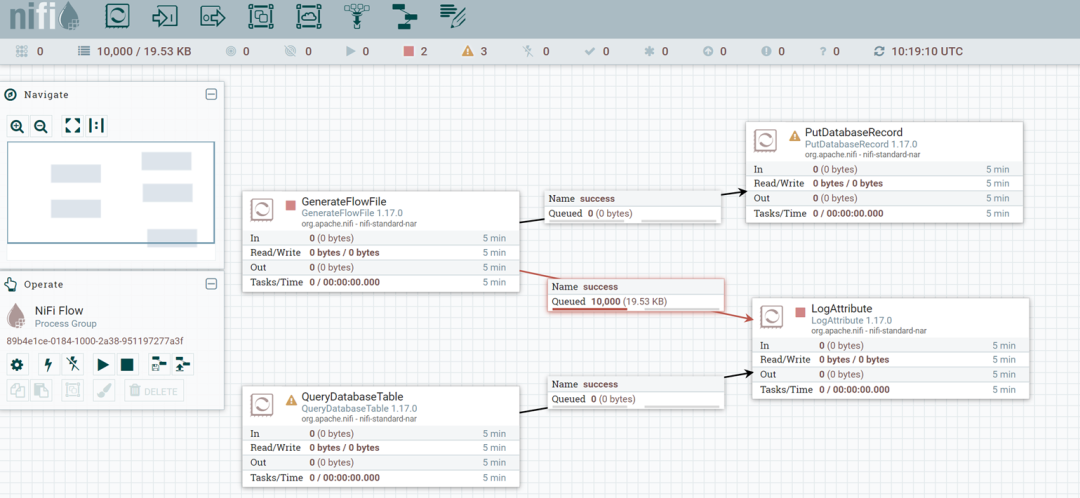Click the NiFi logo
The height and width of the screenshot is (498, 1080).
pyautogui.click(x=44, y=19)
